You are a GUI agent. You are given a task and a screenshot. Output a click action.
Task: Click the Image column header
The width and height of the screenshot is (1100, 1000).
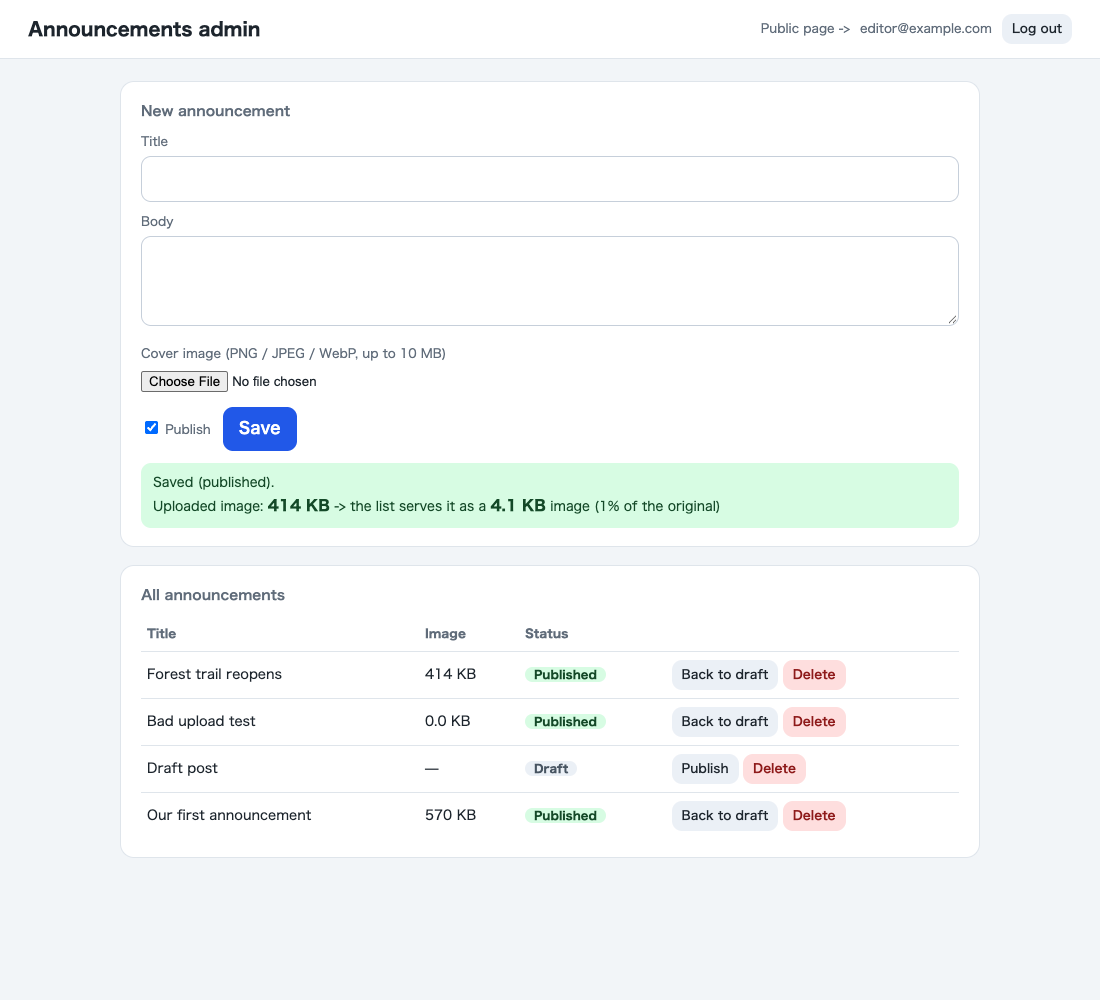[445, 634]
